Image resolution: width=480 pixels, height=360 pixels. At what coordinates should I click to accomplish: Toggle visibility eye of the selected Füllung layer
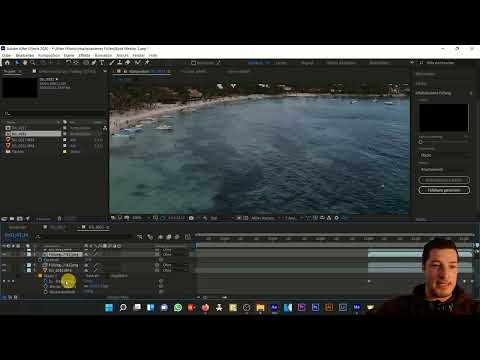pos(4,254)
